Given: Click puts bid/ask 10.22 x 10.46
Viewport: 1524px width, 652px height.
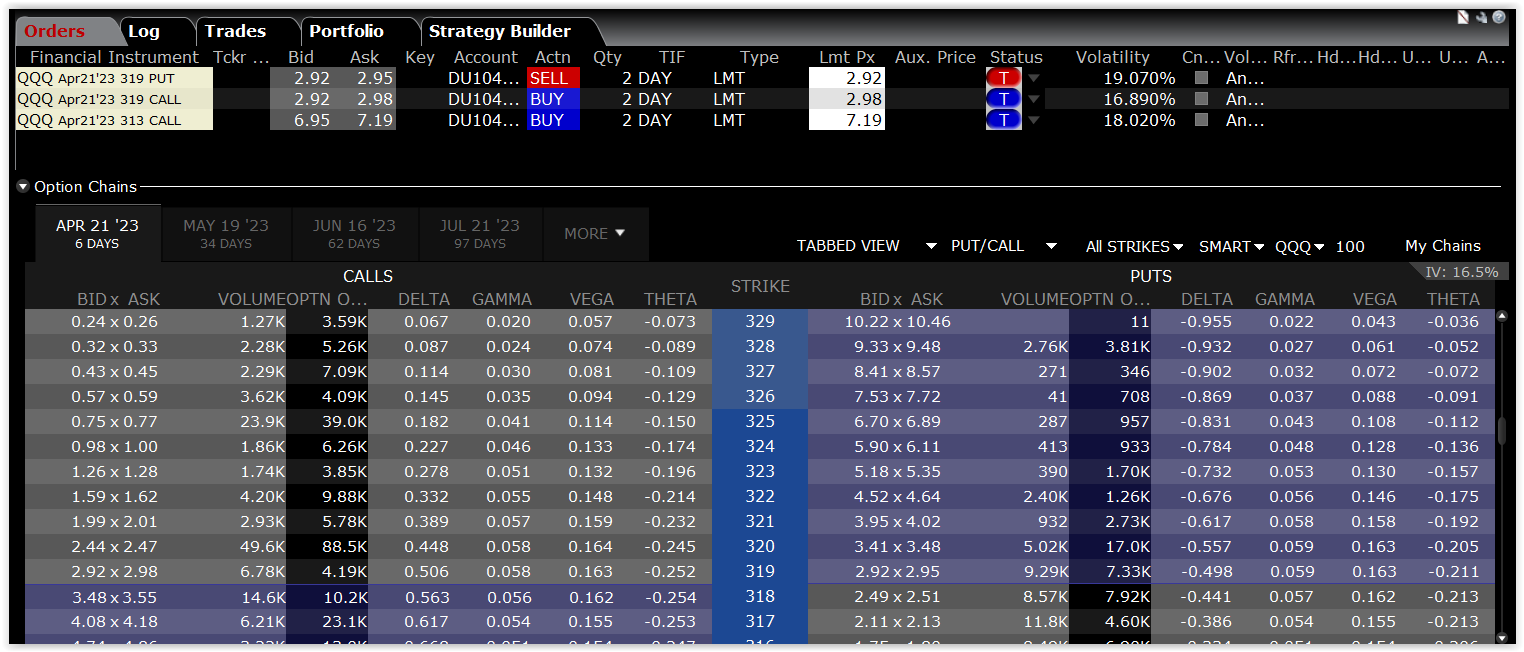Looking at the screenshot, I should pyautogui.click(x=897, y=321).
